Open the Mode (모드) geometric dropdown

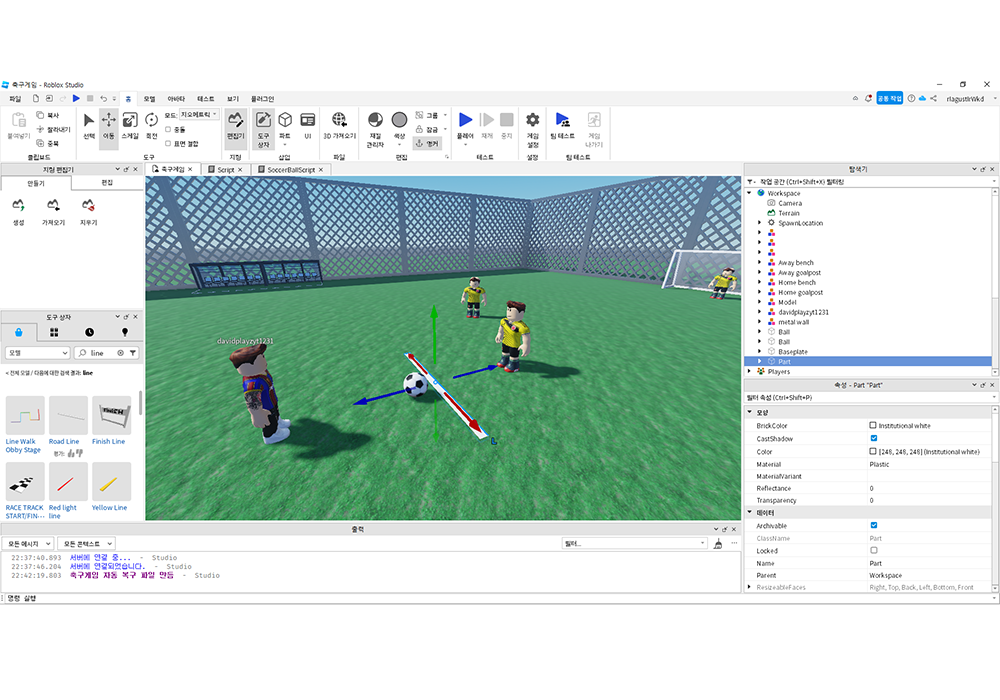click(199, 115)
